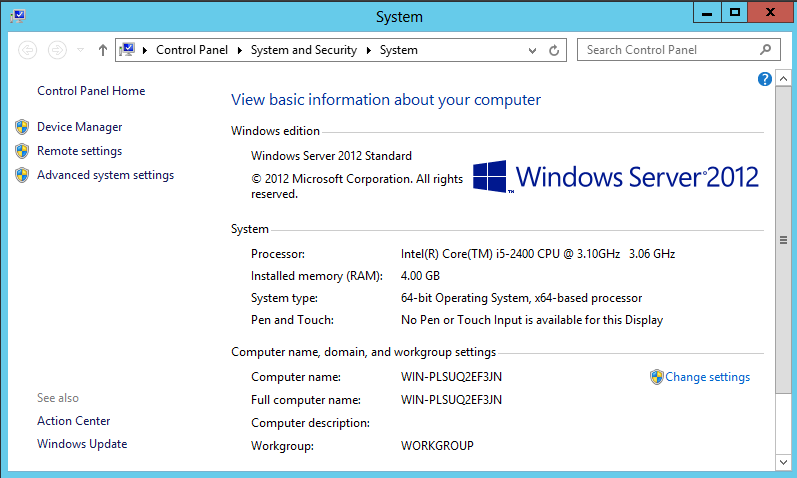The image size is (797, 478).
Task: Select System and Security breadcrumb
Action: pos(303,50)
